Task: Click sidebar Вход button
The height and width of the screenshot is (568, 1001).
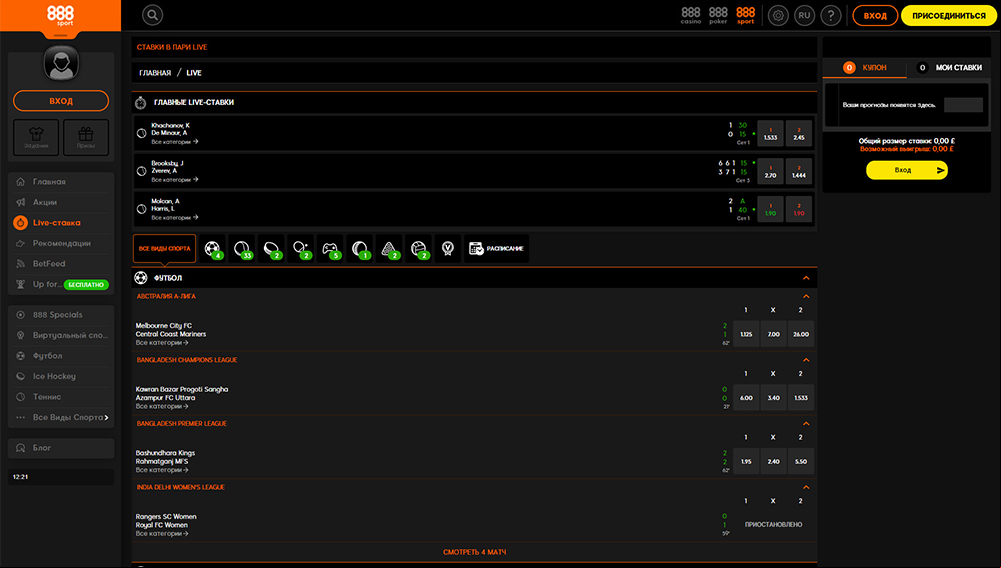Action: pos(61,101)
